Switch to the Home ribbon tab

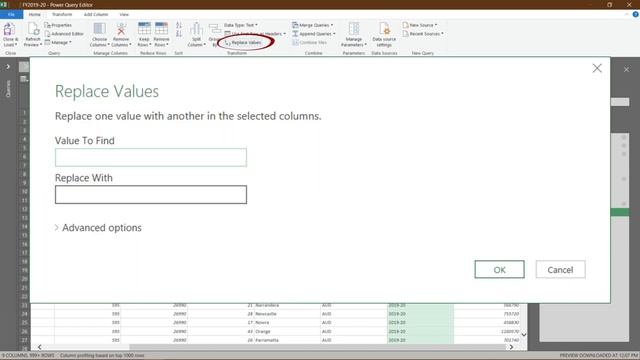35,14
